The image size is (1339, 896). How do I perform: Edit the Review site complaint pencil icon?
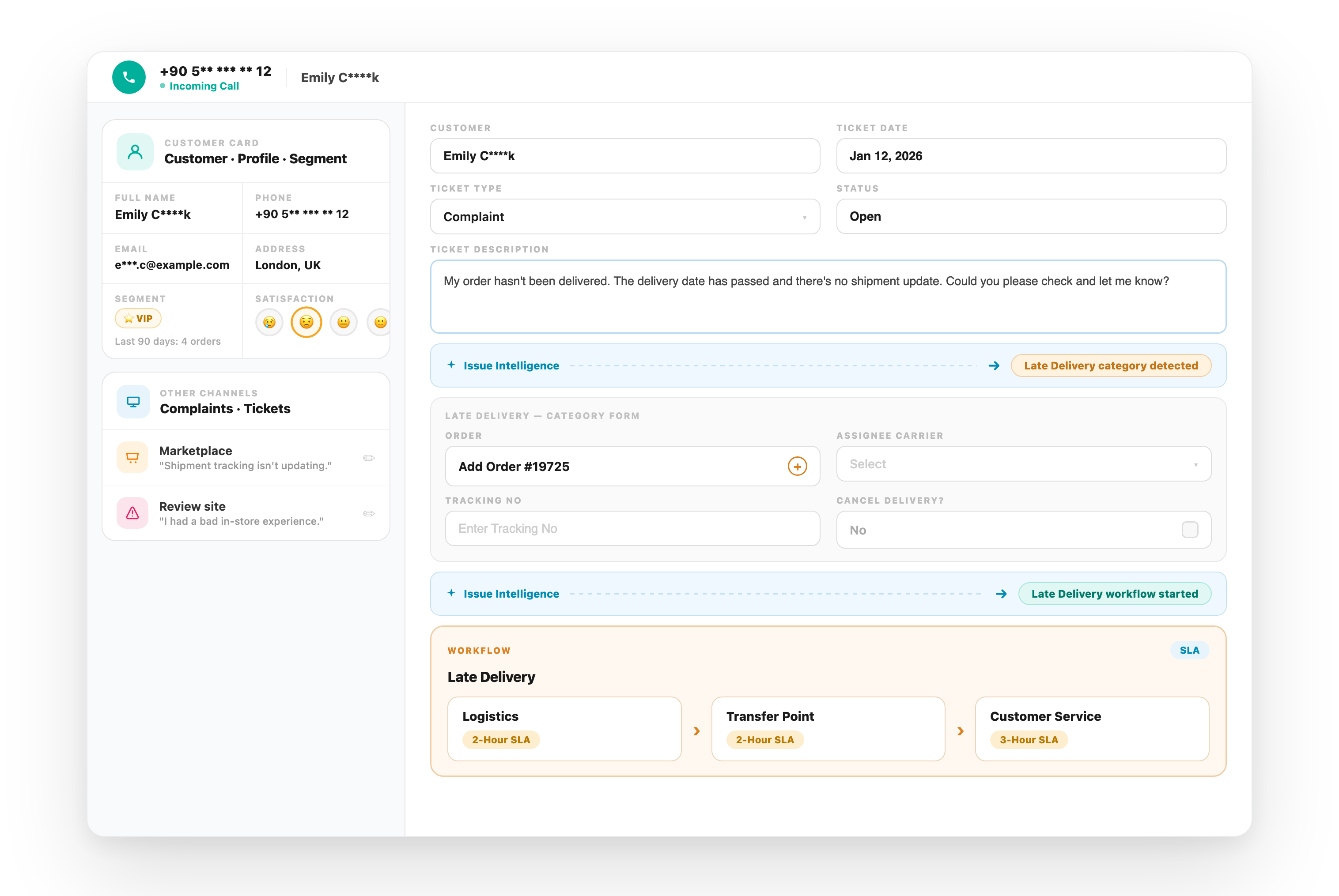point(369,513)
